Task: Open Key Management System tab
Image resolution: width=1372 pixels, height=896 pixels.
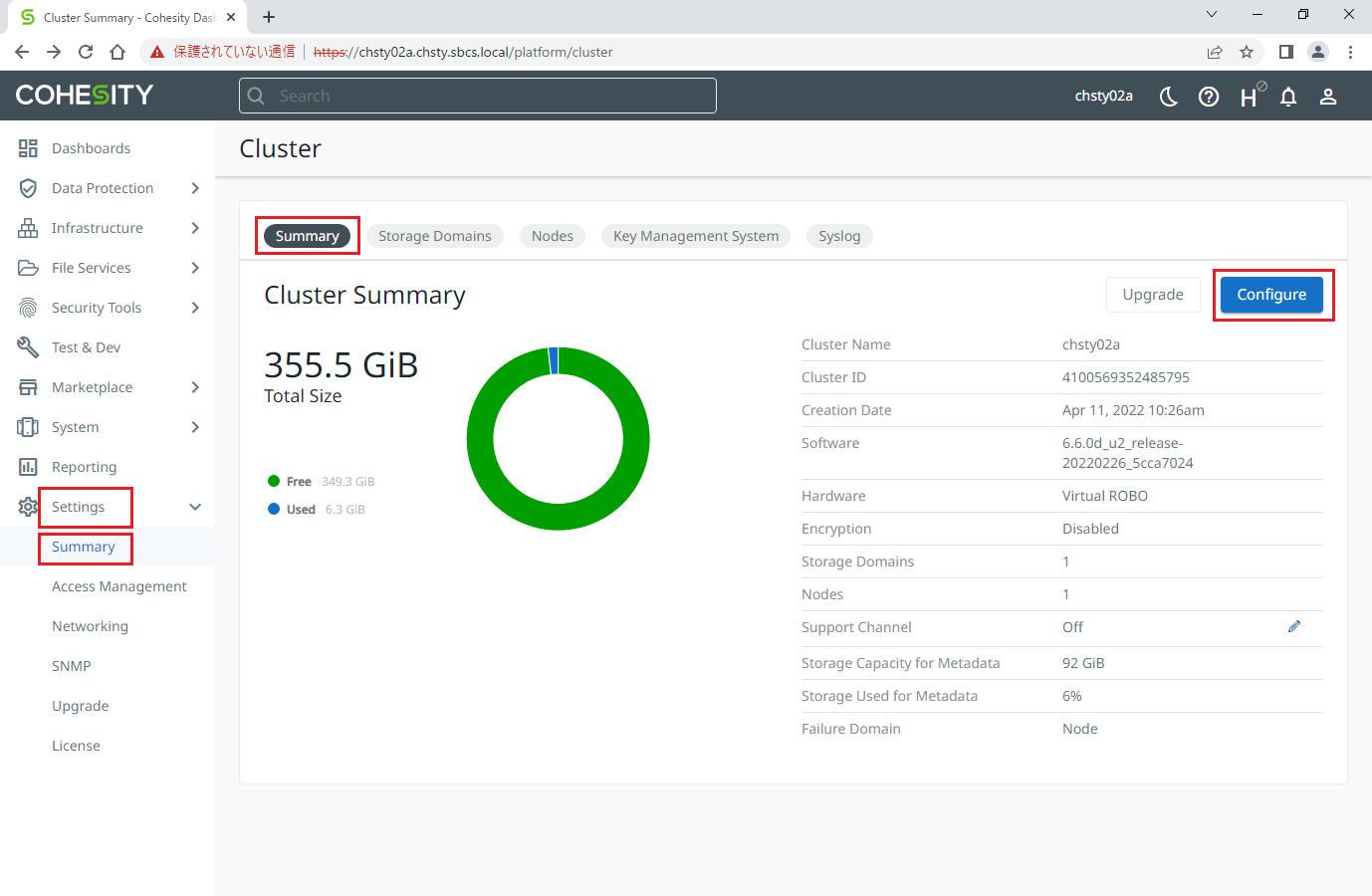Action: point(696,236)
